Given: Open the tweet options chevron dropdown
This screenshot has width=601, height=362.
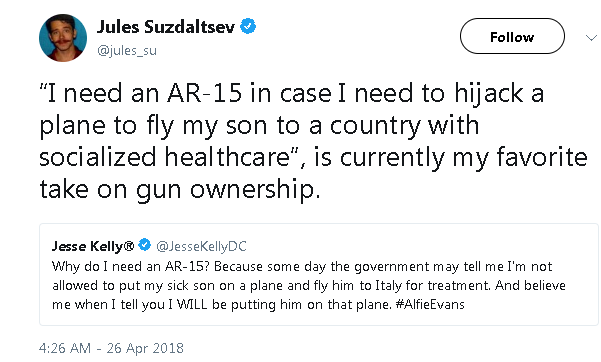Looking at the screenshot, I should [x=591, y=38].
